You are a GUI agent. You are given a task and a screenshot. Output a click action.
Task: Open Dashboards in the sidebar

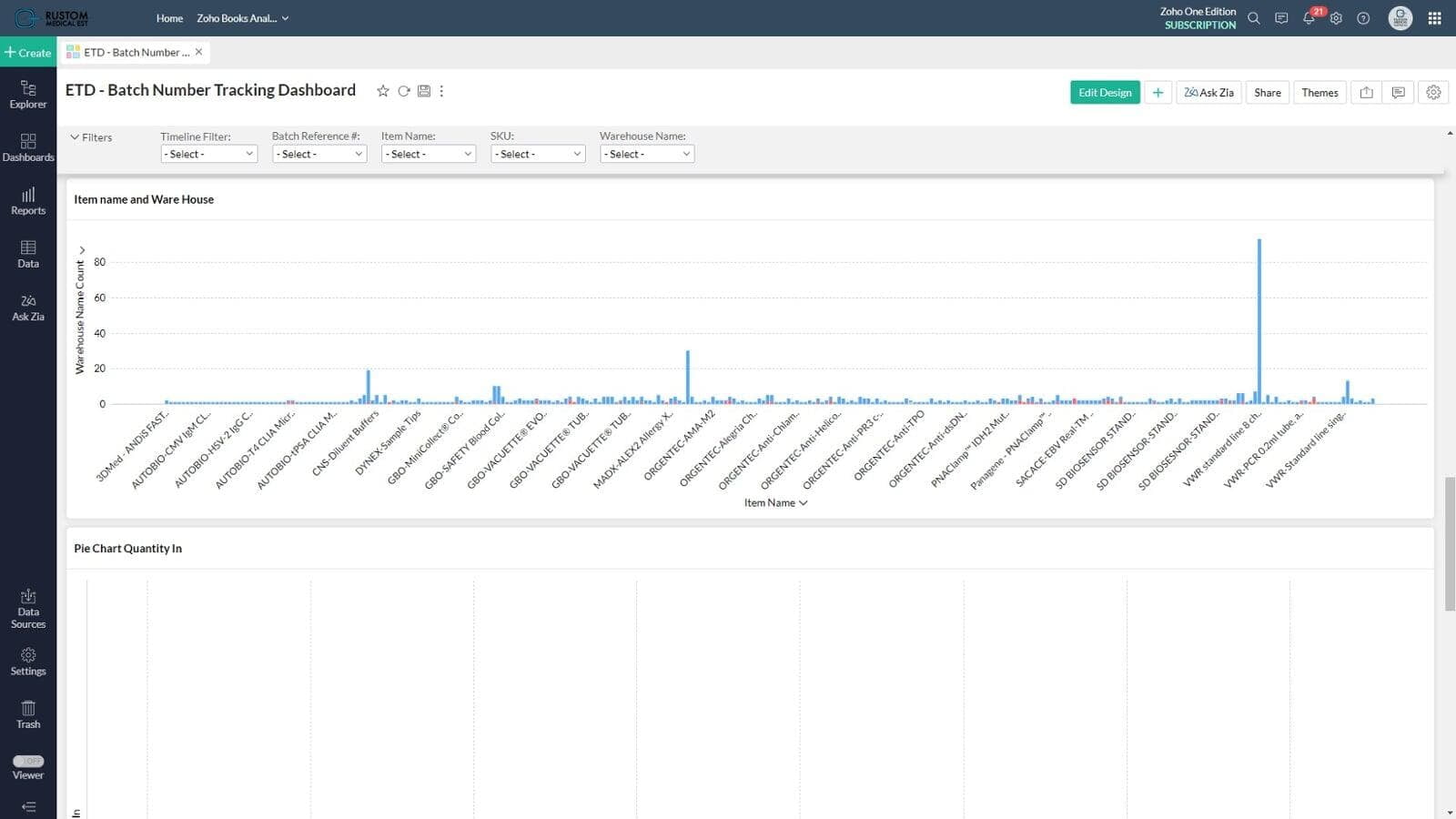point(28,147)
